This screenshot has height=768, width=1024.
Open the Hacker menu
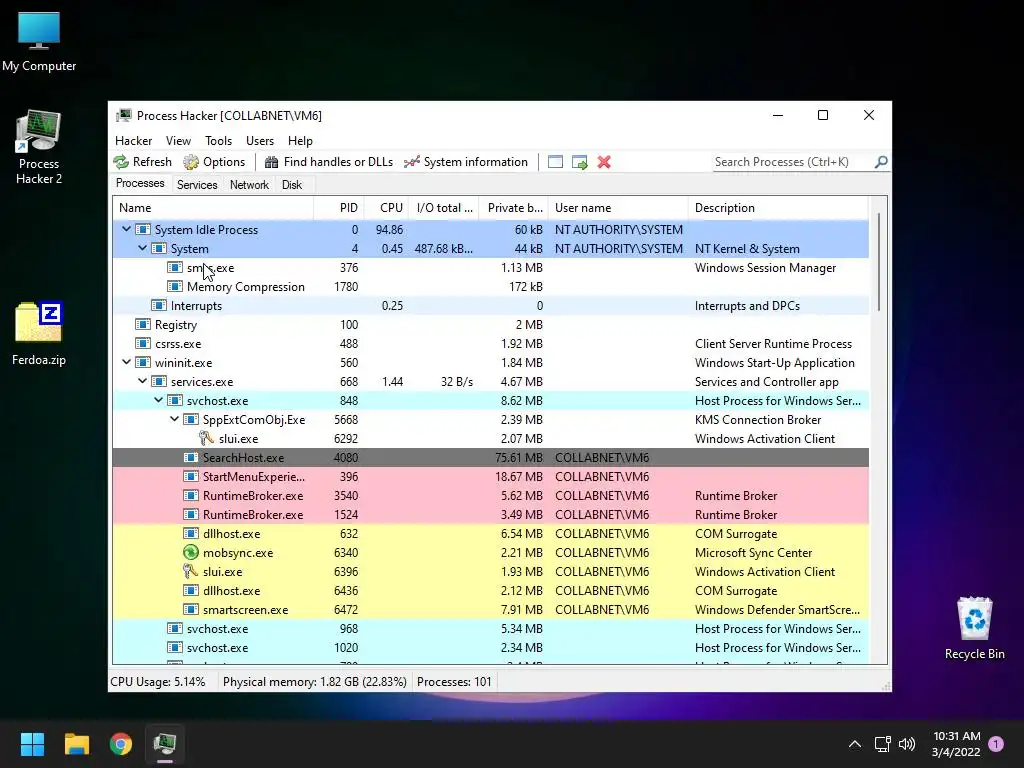coord(133,140)
